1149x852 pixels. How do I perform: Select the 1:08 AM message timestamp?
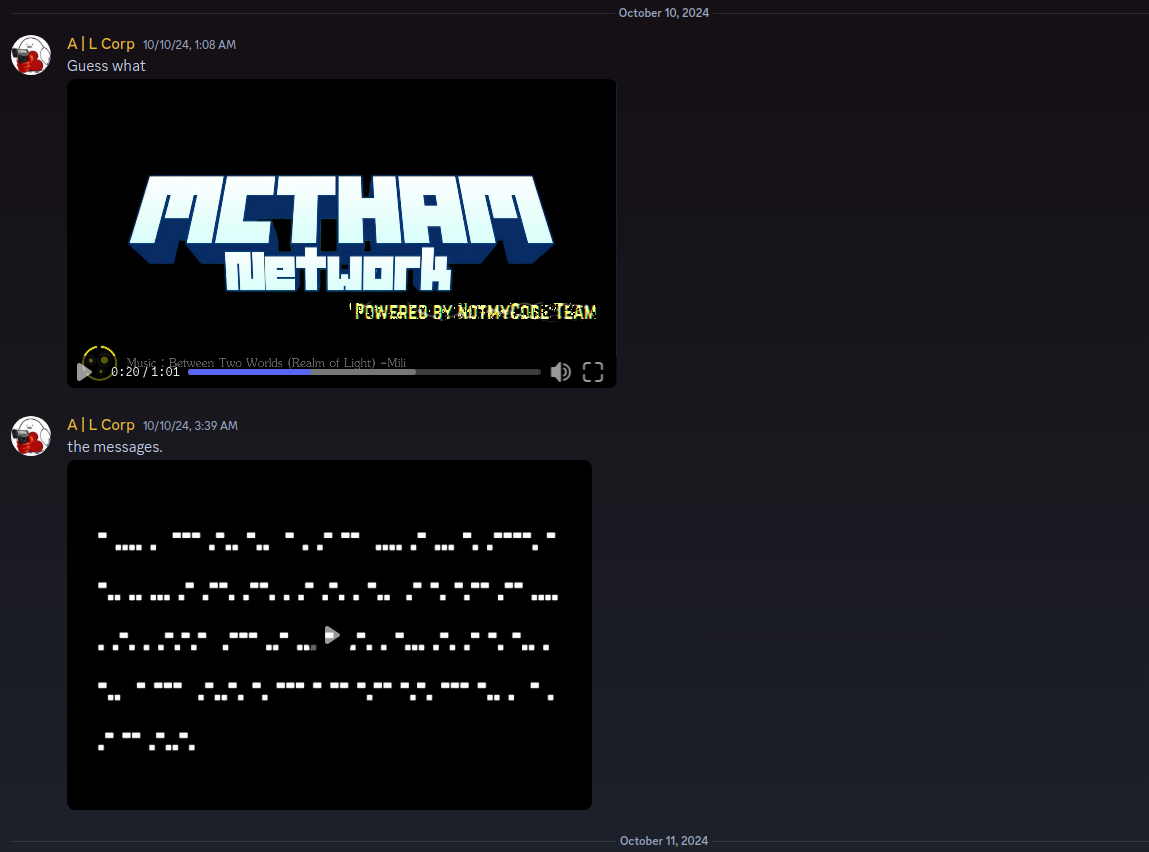pyautogui.click(x=189, y=45)
